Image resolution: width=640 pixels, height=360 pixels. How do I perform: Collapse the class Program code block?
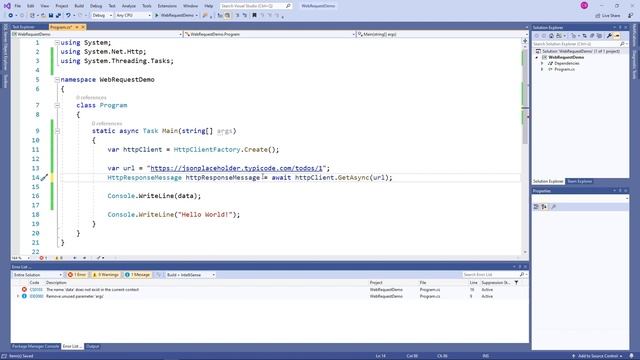(57, 105)
